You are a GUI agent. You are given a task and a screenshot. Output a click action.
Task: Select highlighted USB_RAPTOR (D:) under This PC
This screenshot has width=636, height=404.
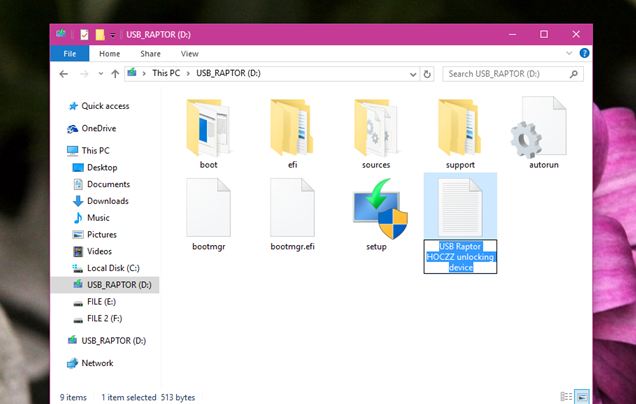click(105, 285)
